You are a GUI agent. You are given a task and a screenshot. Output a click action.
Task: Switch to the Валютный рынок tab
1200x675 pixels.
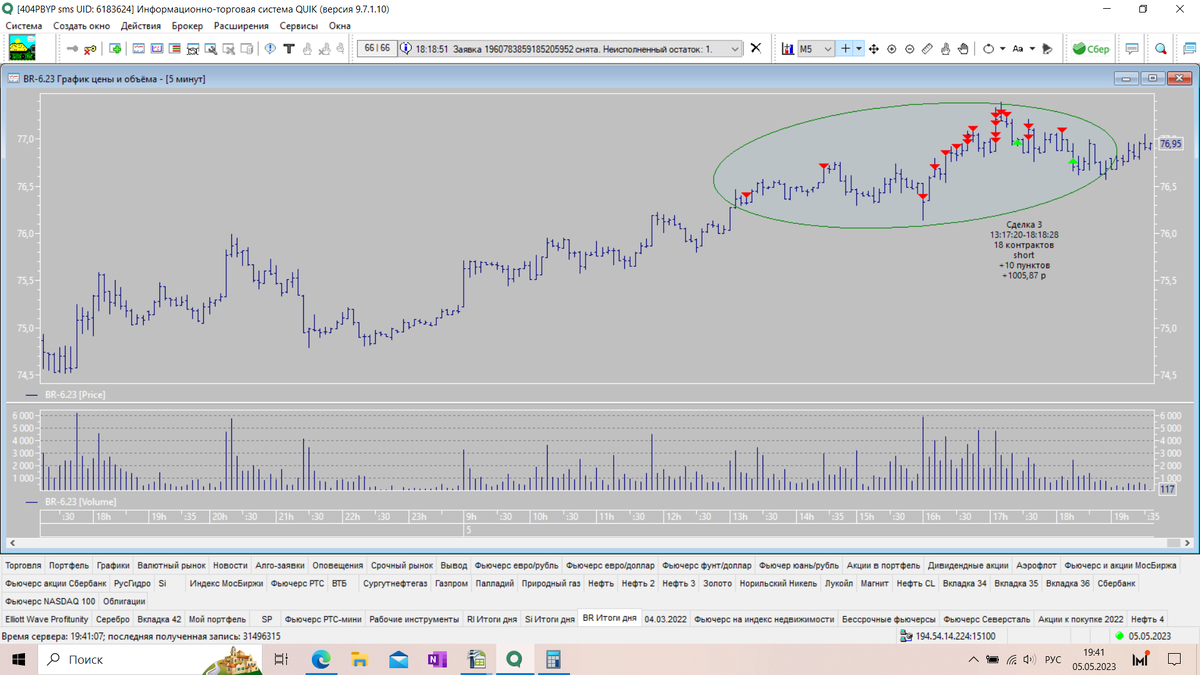[x=171, y=564]
